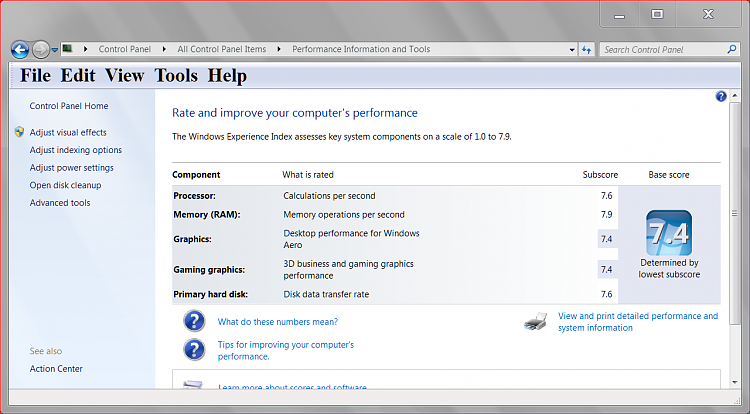Click the vertical scrollbar thumb
Screen dimensions: 750x414
coord(735,213)
